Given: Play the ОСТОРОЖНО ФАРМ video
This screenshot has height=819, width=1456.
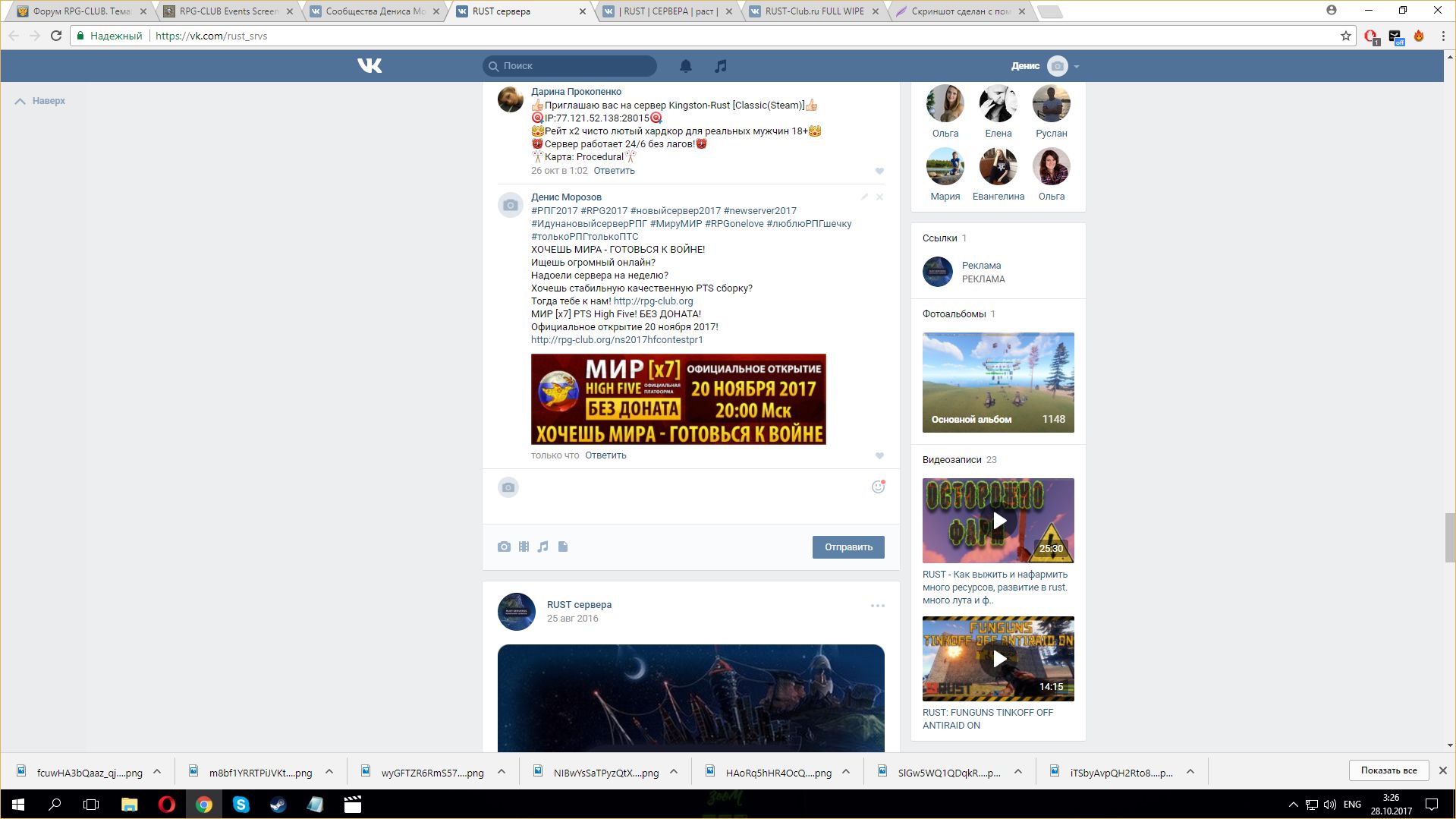Looking at the screenshot, I should coord(998,521).
